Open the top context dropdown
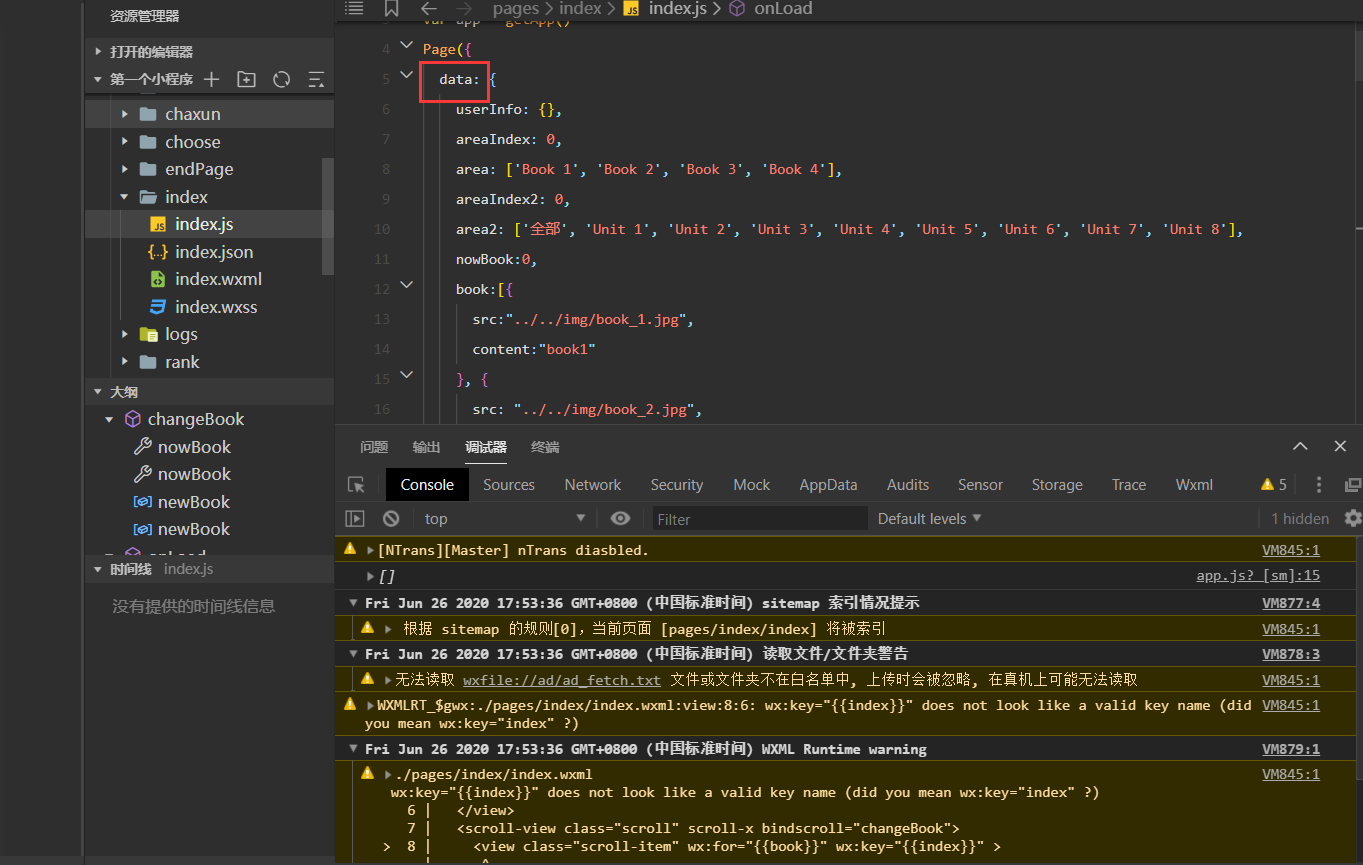The width and height of the screenshot is (1363, 865). click(x=504, y=518)
